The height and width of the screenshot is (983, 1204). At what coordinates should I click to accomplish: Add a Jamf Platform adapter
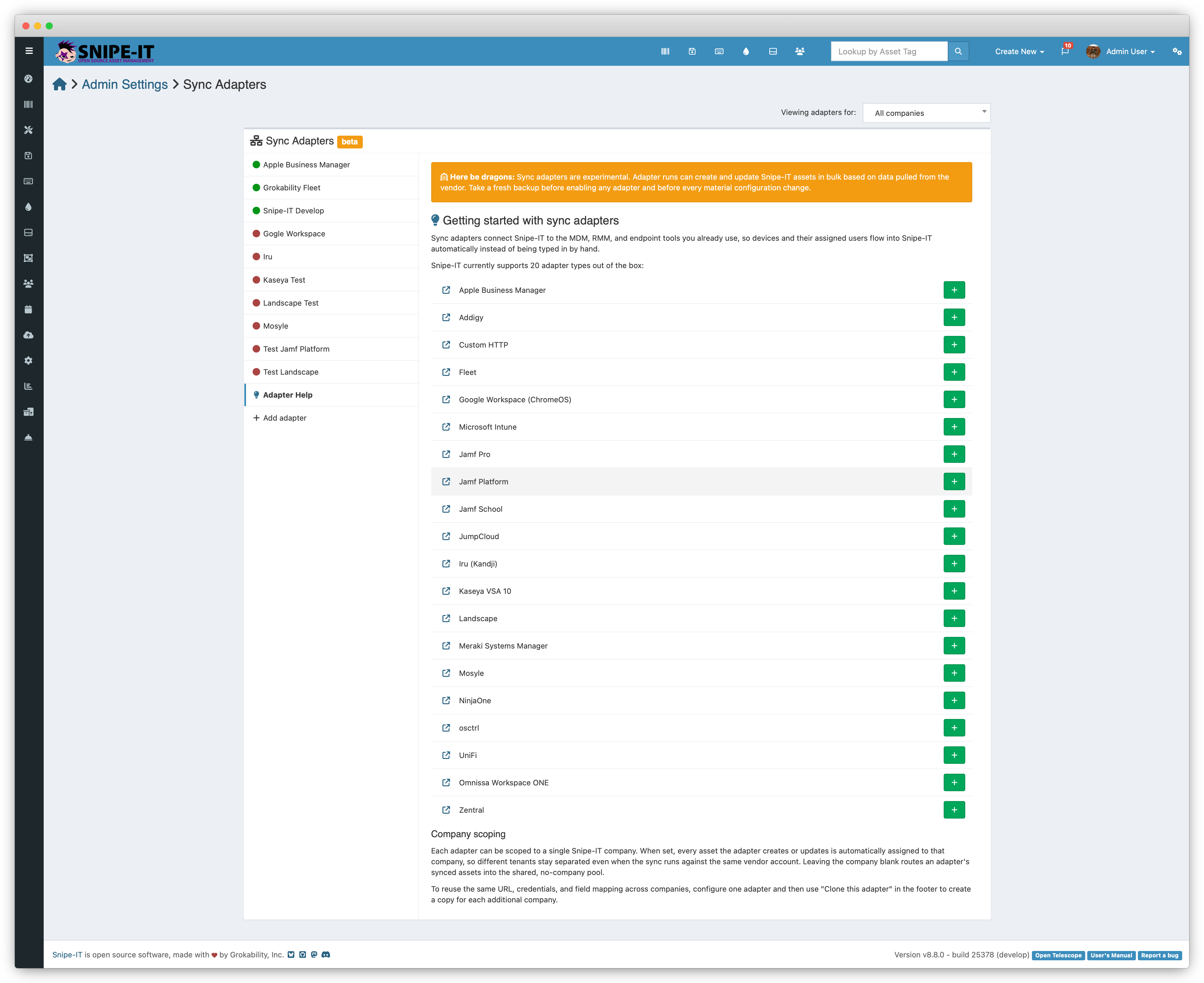click(954, 481)
